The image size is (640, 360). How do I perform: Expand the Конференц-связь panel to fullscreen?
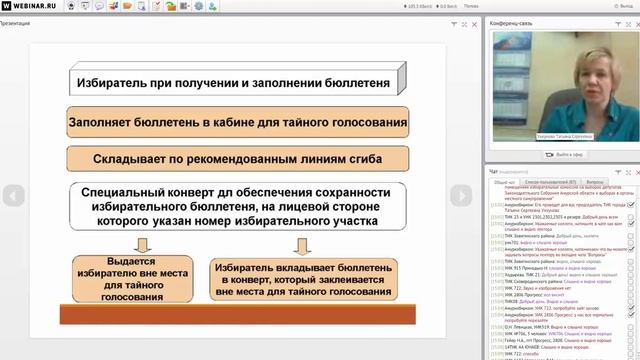click(629, 24)
